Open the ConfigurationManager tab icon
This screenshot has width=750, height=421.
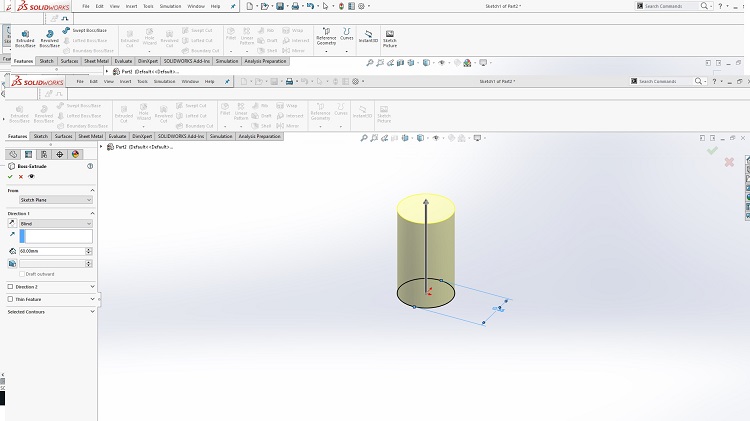pyautogui.click(x=44, y=154)
